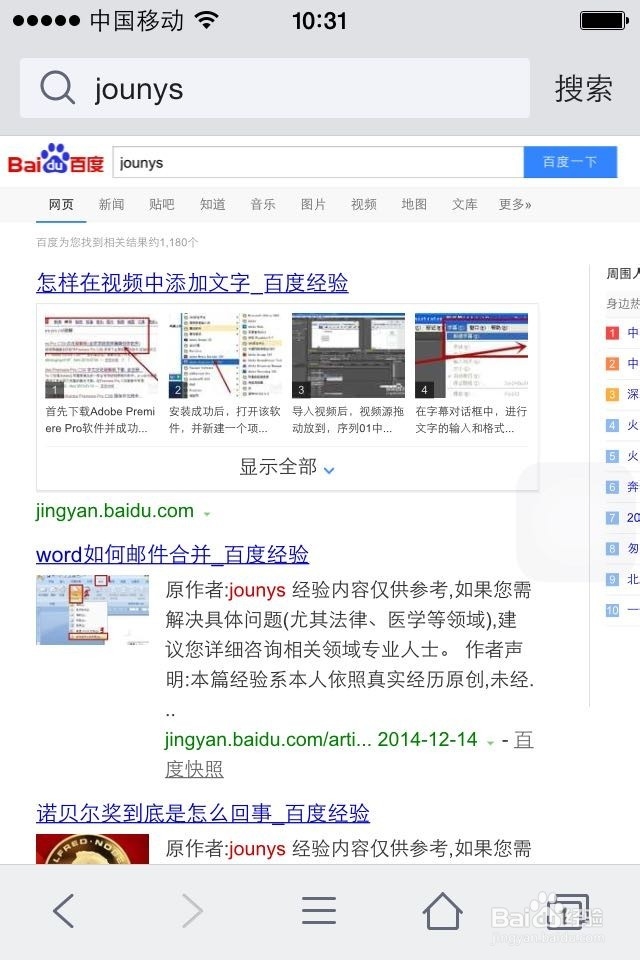The width and height of the screenshot is (640, 960).
Task: Open step 2 thumbnail about 安装成功后
Action: point(225,355)
